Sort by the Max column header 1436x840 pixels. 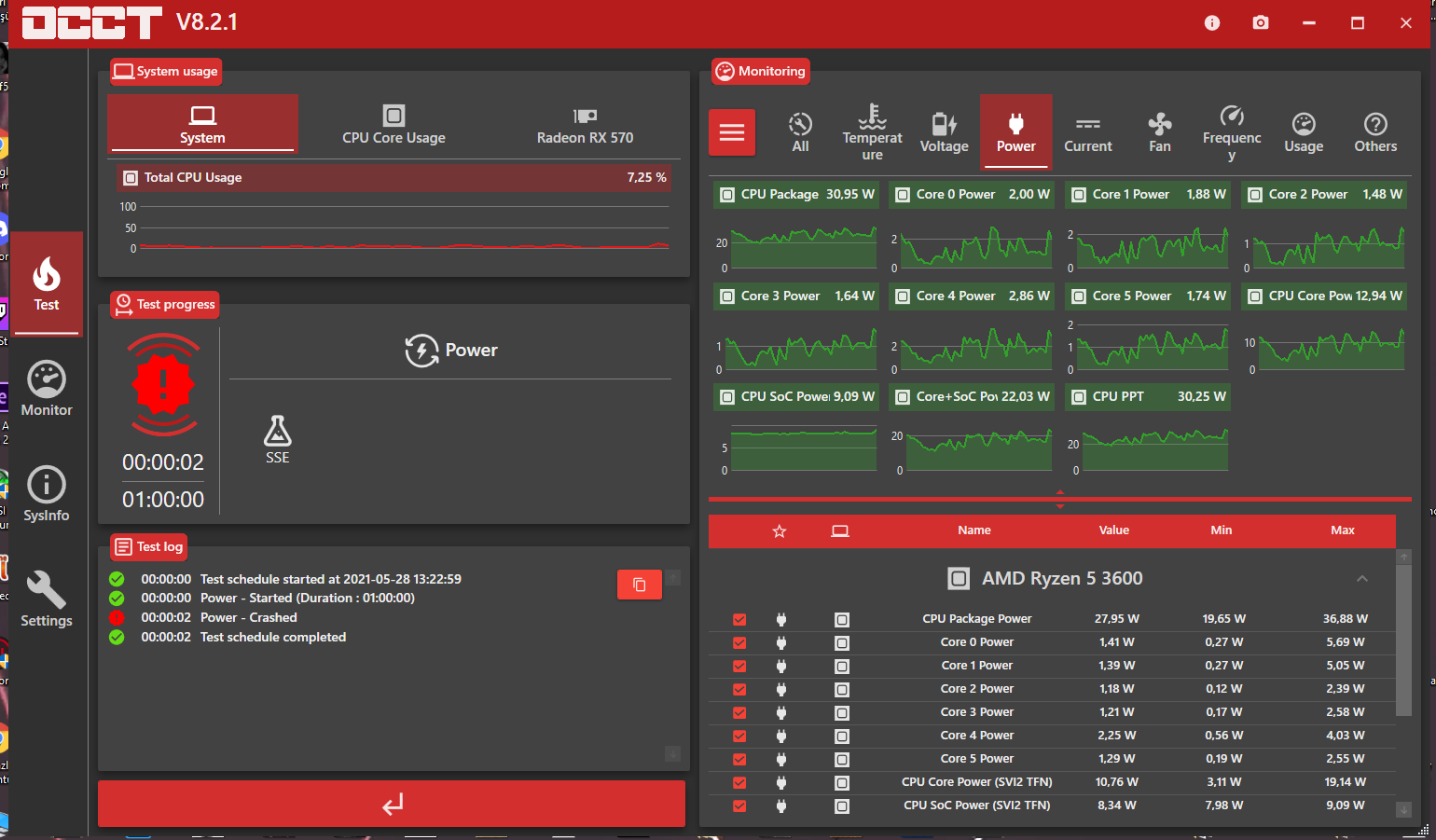pos(1343,530)
